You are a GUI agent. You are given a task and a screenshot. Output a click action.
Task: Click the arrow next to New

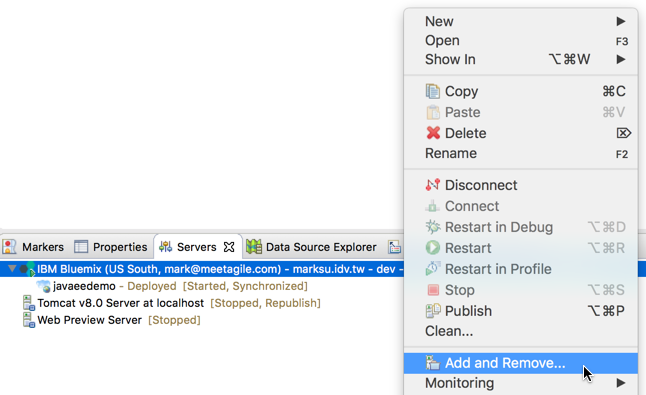point(621,21)
